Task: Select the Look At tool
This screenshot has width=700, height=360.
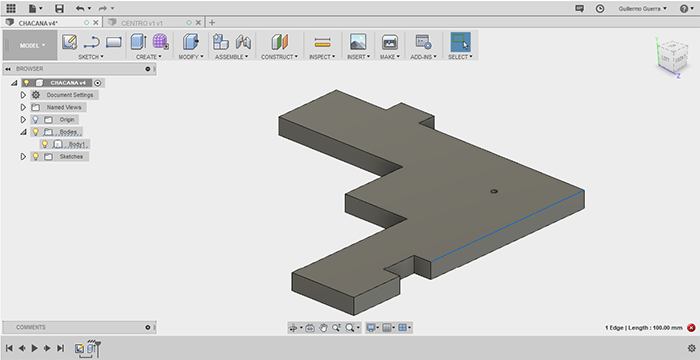Action: click(309, 328)
